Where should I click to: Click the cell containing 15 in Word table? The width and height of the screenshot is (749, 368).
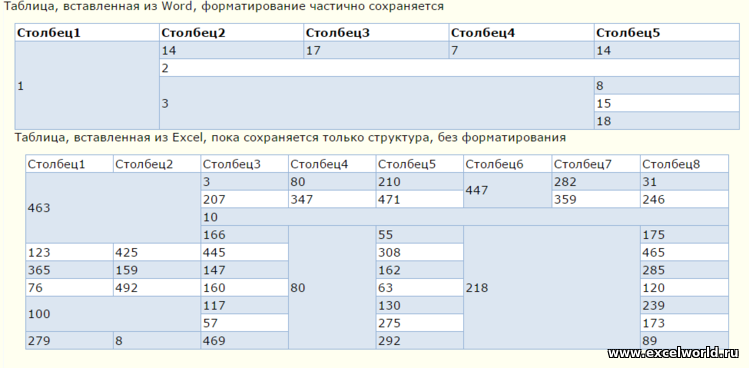pos(667,103)
